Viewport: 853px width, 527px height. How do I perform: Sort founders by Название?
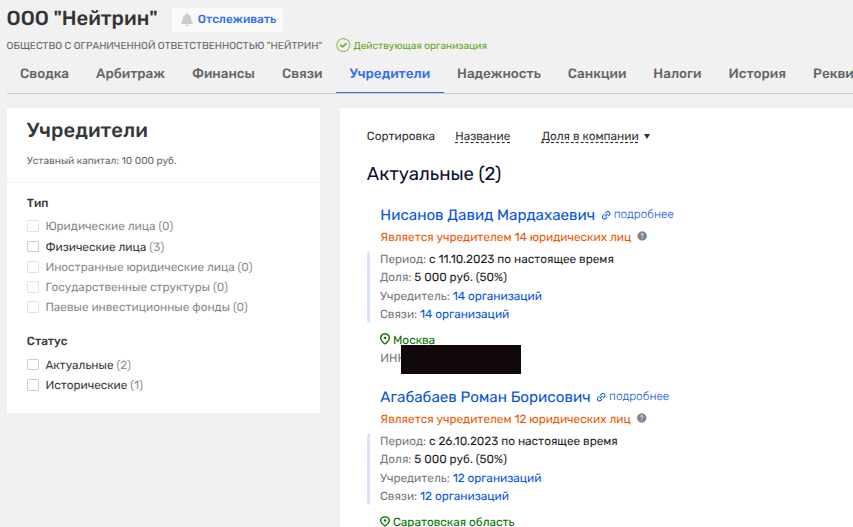[482, 136]
